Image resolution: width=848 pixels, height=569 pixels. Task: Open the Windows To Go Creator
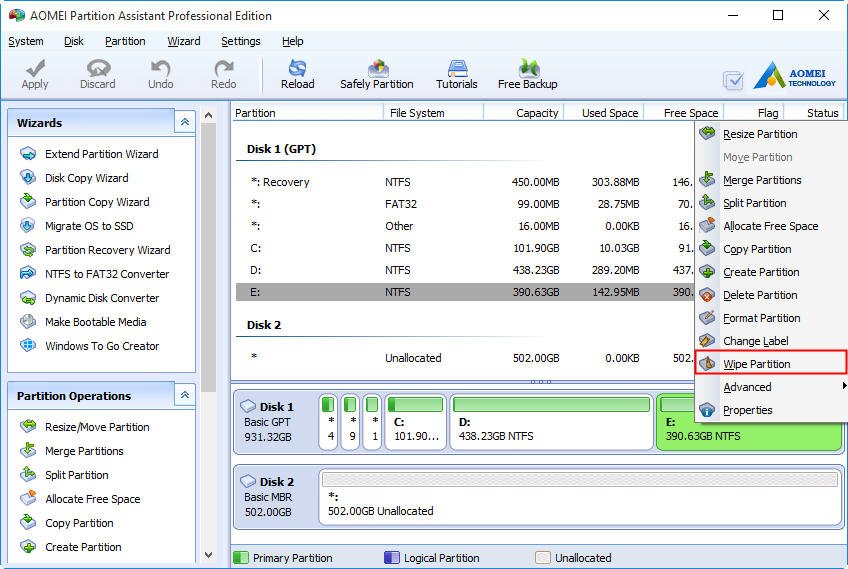click(x=101, y=346)
